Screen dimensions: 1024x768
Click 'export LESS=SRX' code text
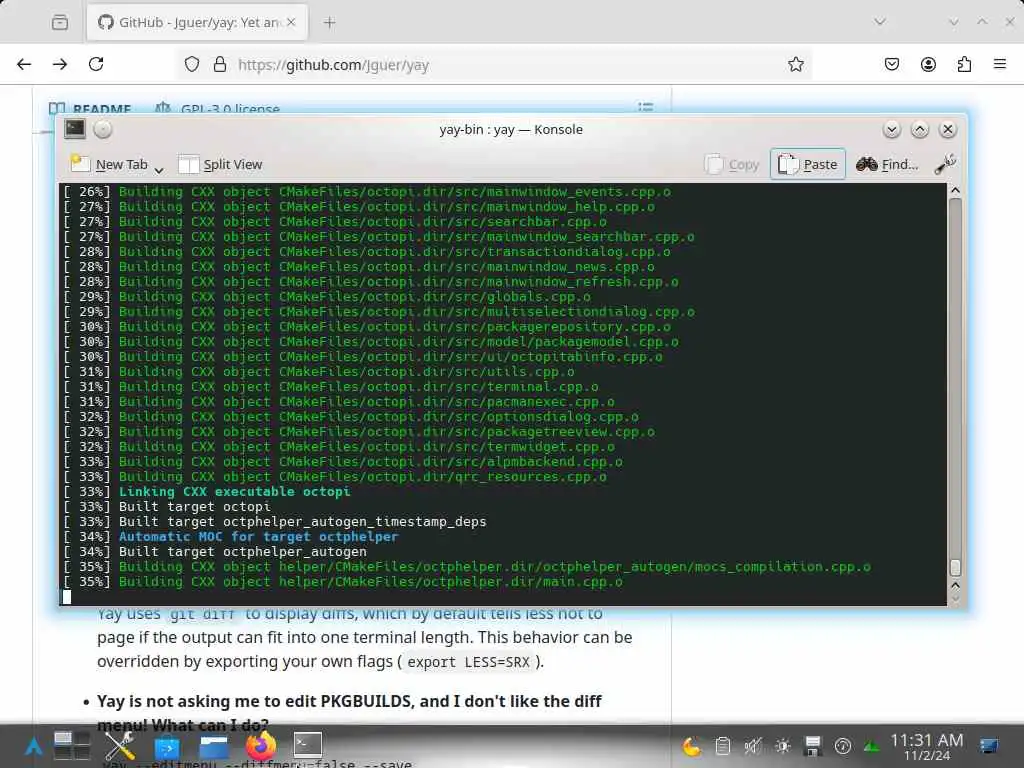pyautogui.click(x=468, y=662)
